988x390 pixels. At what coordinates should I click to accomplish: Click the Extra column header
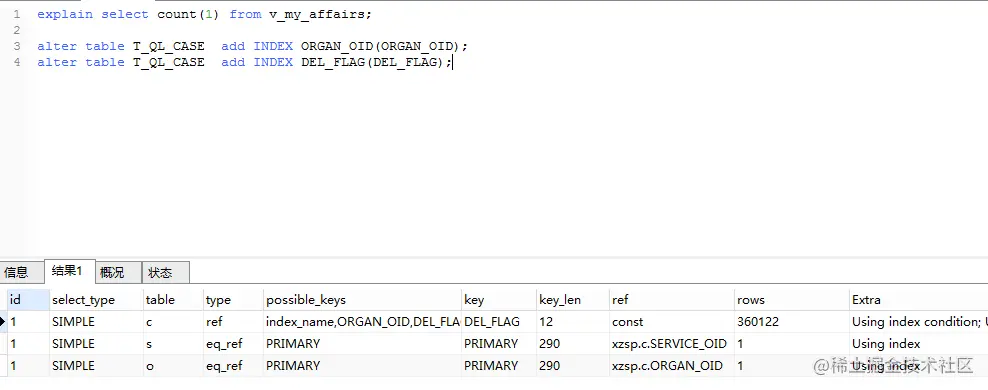(x=918, y=300)
